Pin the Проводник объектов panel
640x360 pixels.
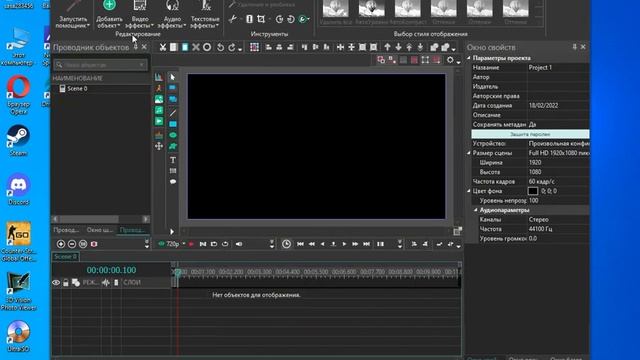click(136, 47)
